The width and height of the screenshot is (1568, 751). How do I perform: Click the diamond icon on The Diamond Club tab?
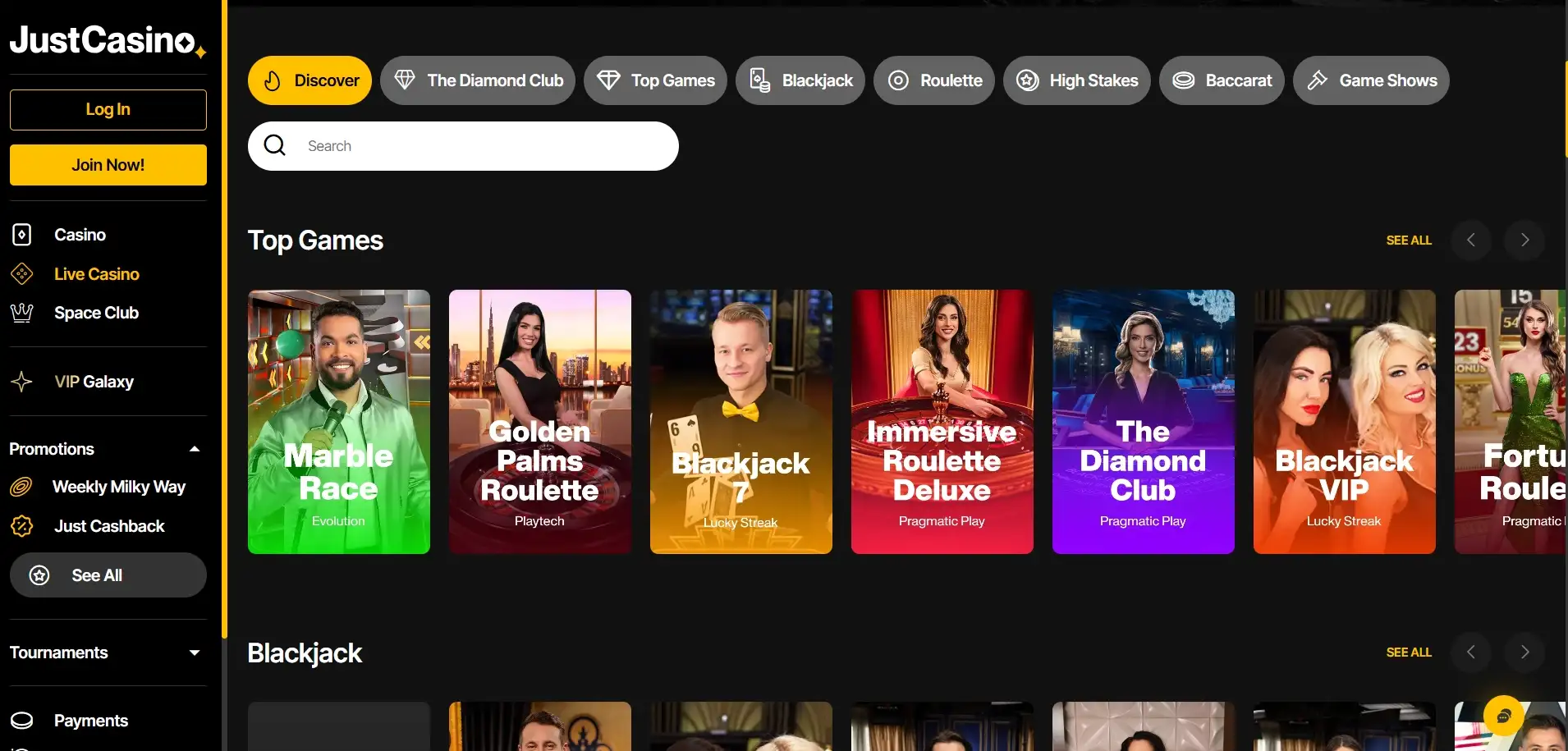(x=405, y=80)
